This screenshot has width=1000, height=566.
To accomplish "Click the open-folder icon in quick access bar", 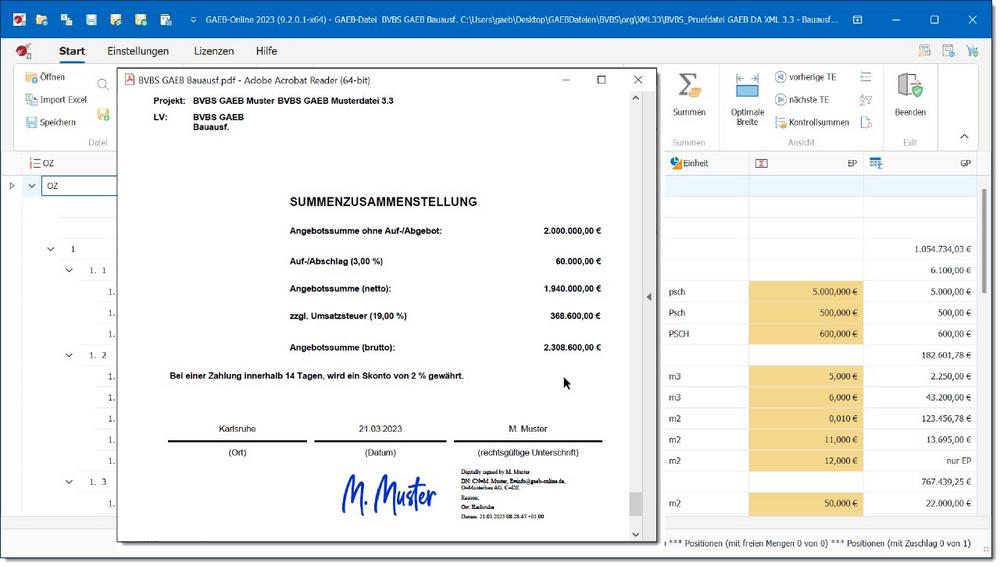I will coord(42,20).
